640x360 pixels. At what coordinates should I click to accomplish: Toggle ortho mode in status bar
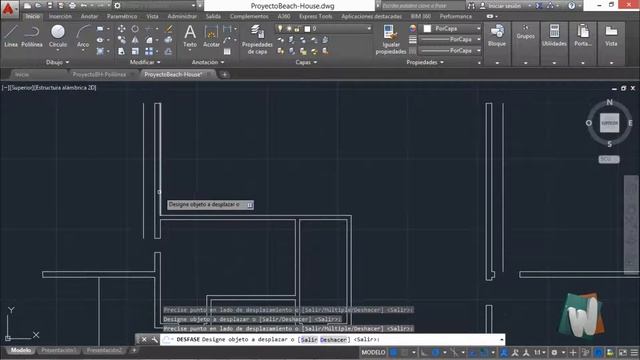pyautogui.click(x=424, y=352)
